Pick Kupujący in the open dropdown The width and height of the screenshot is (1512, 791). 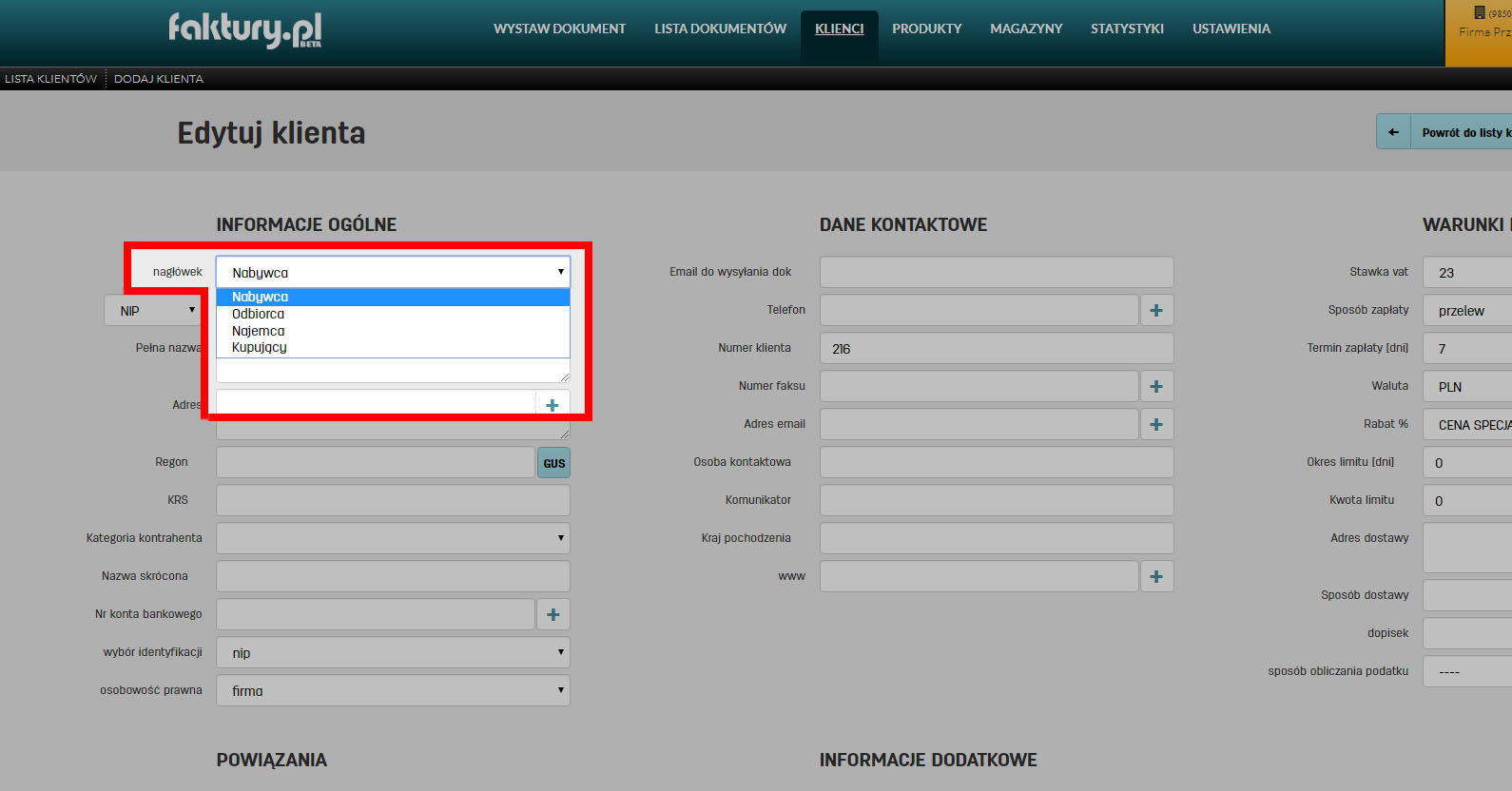click(x=260, y=347)
